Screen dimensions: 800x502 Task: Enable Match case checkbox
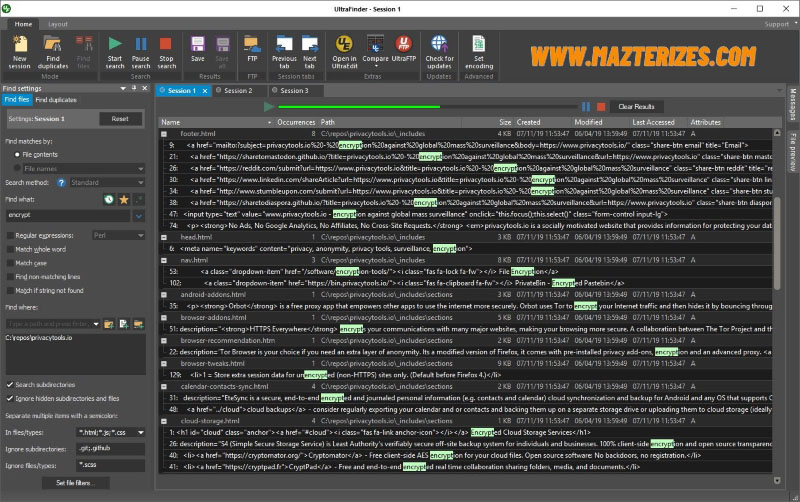pyautogui.click(x=10, y=263)
